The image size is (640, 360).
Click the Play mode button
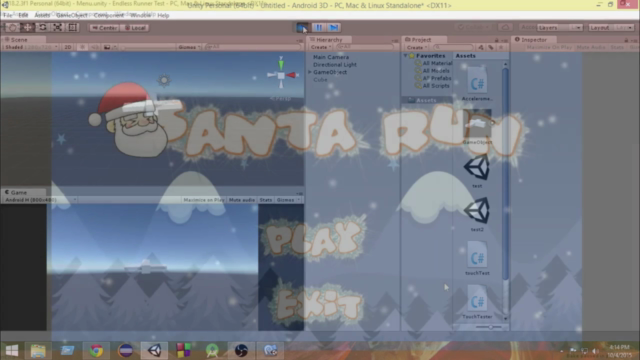coord(302,28)
